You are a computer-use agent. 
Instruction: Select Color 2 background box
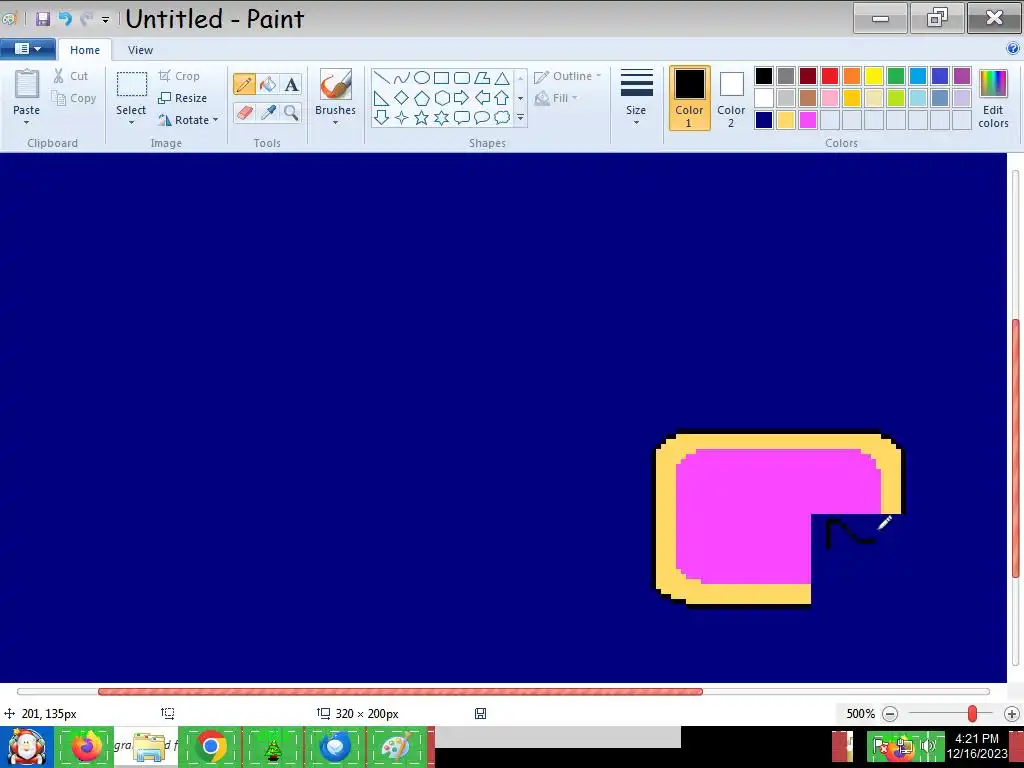(731, 98)
